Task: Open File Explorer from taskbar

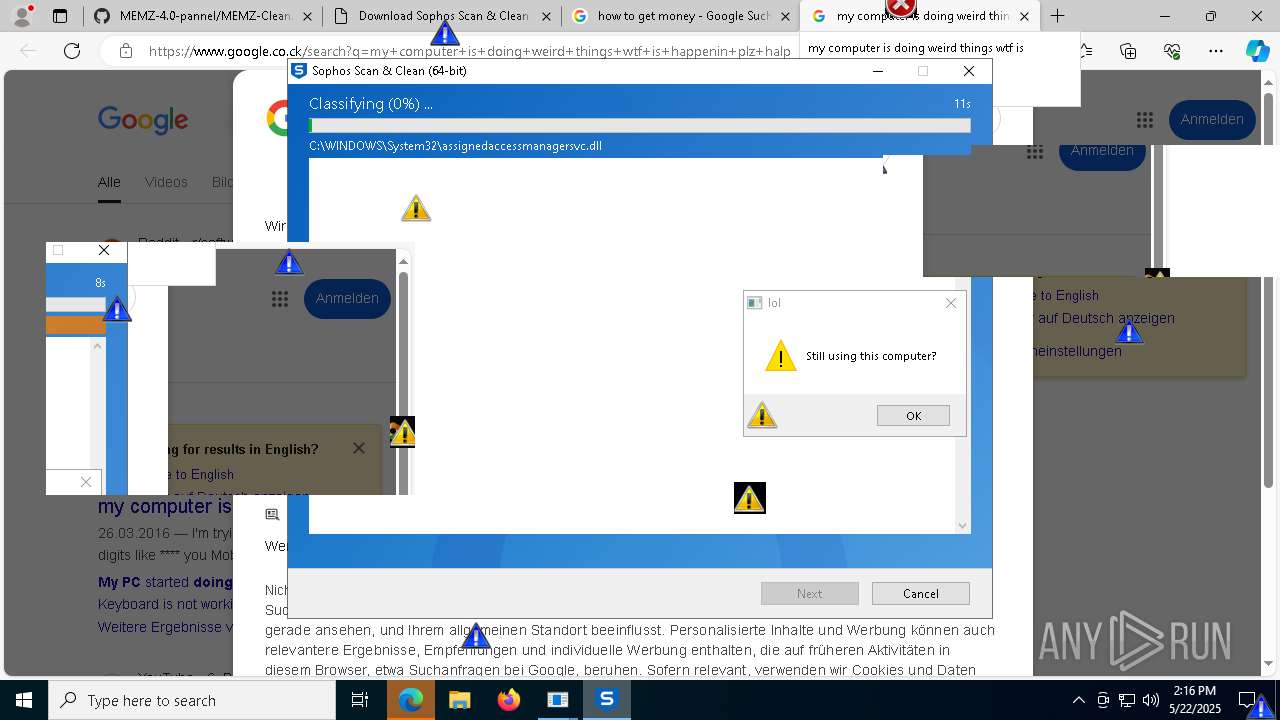Action: pyautogui.click(x=459, y=700)
